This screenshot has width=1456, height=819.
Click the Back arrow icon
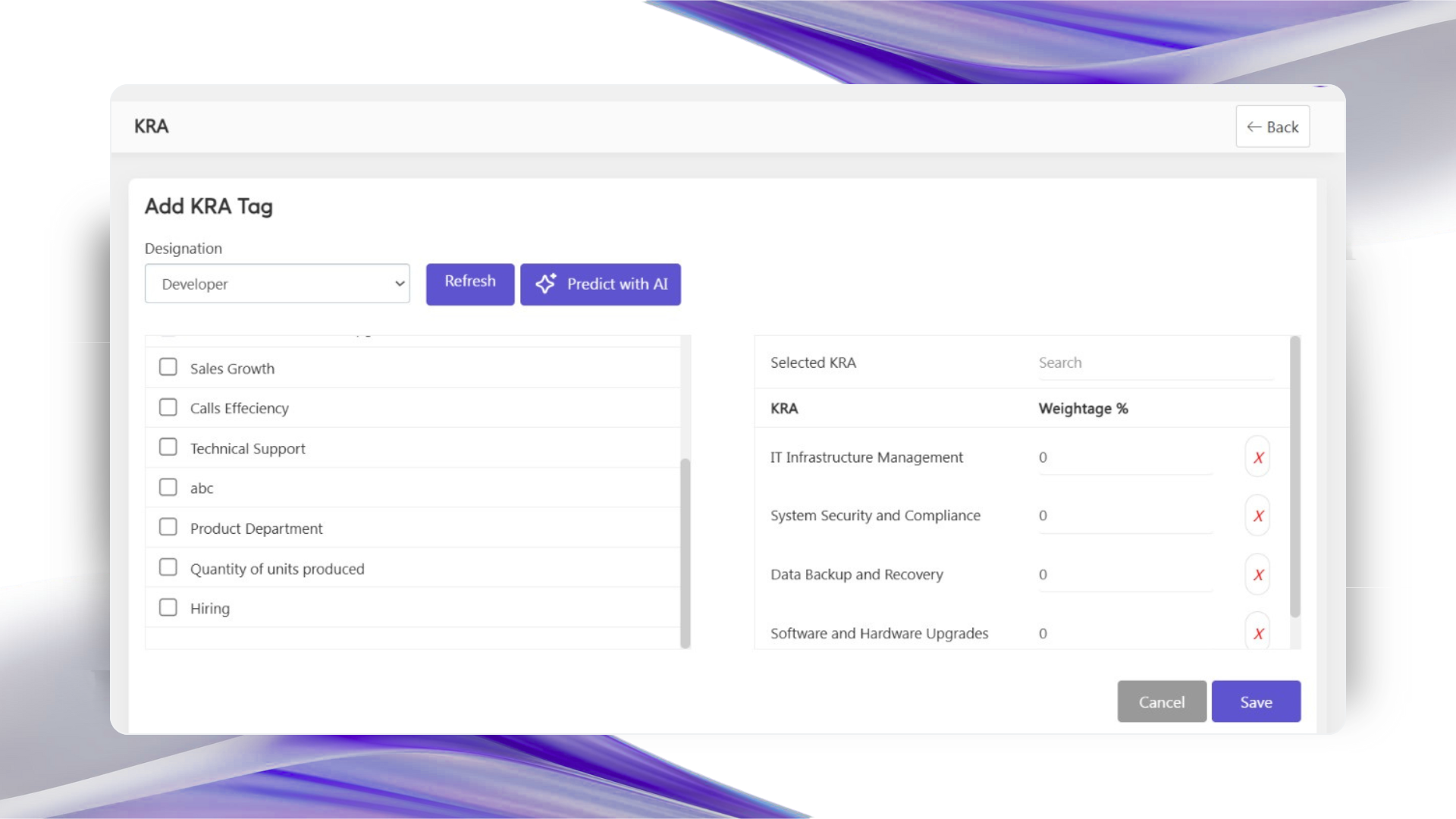pos(1254,127)
